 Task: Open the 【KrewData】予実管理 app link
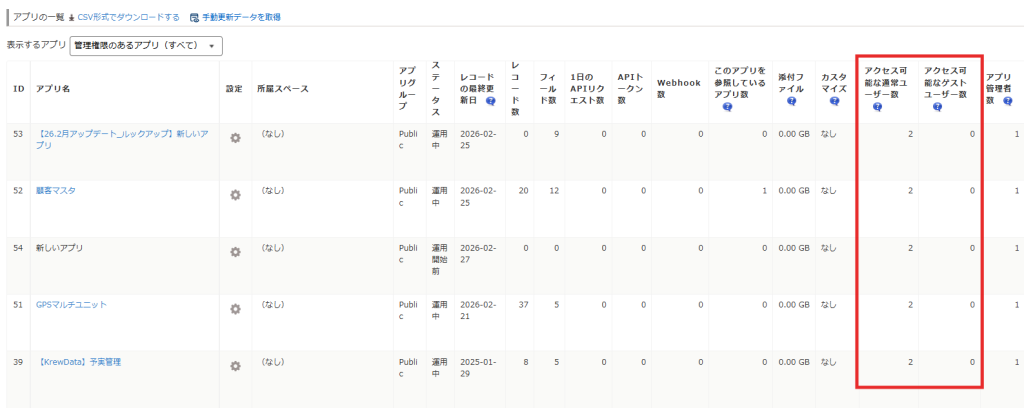[78, 361]
